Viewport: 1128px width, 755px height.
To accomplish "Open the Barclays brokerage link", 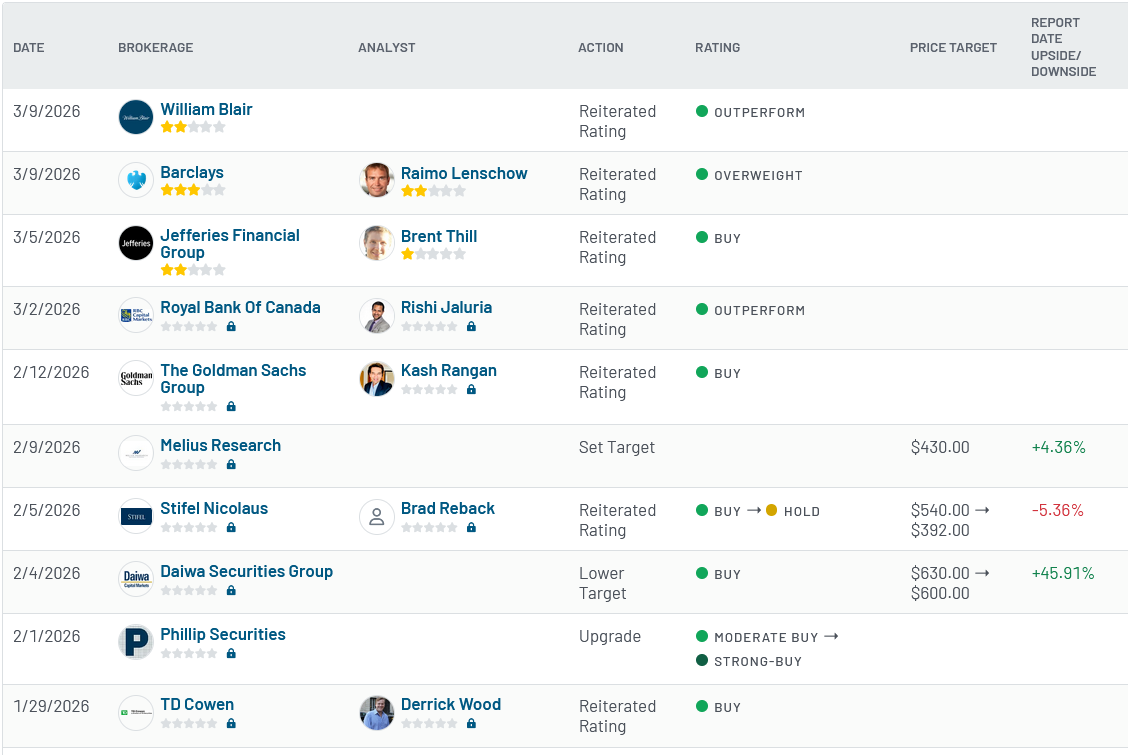I will tap(192, 173).
